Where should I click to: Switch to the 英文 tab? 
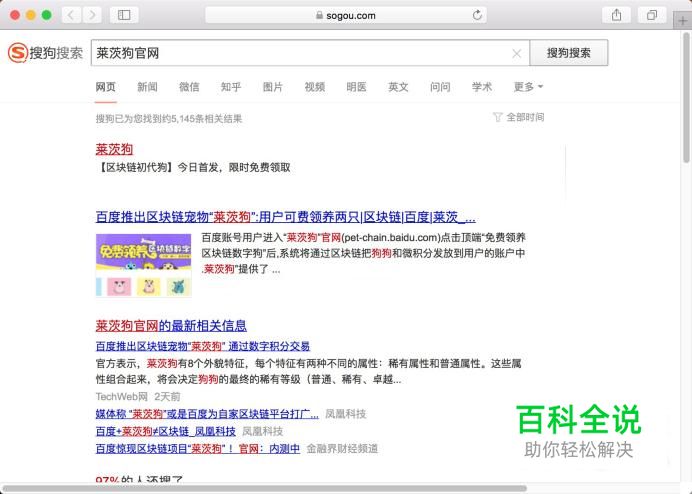click(398, 87)
